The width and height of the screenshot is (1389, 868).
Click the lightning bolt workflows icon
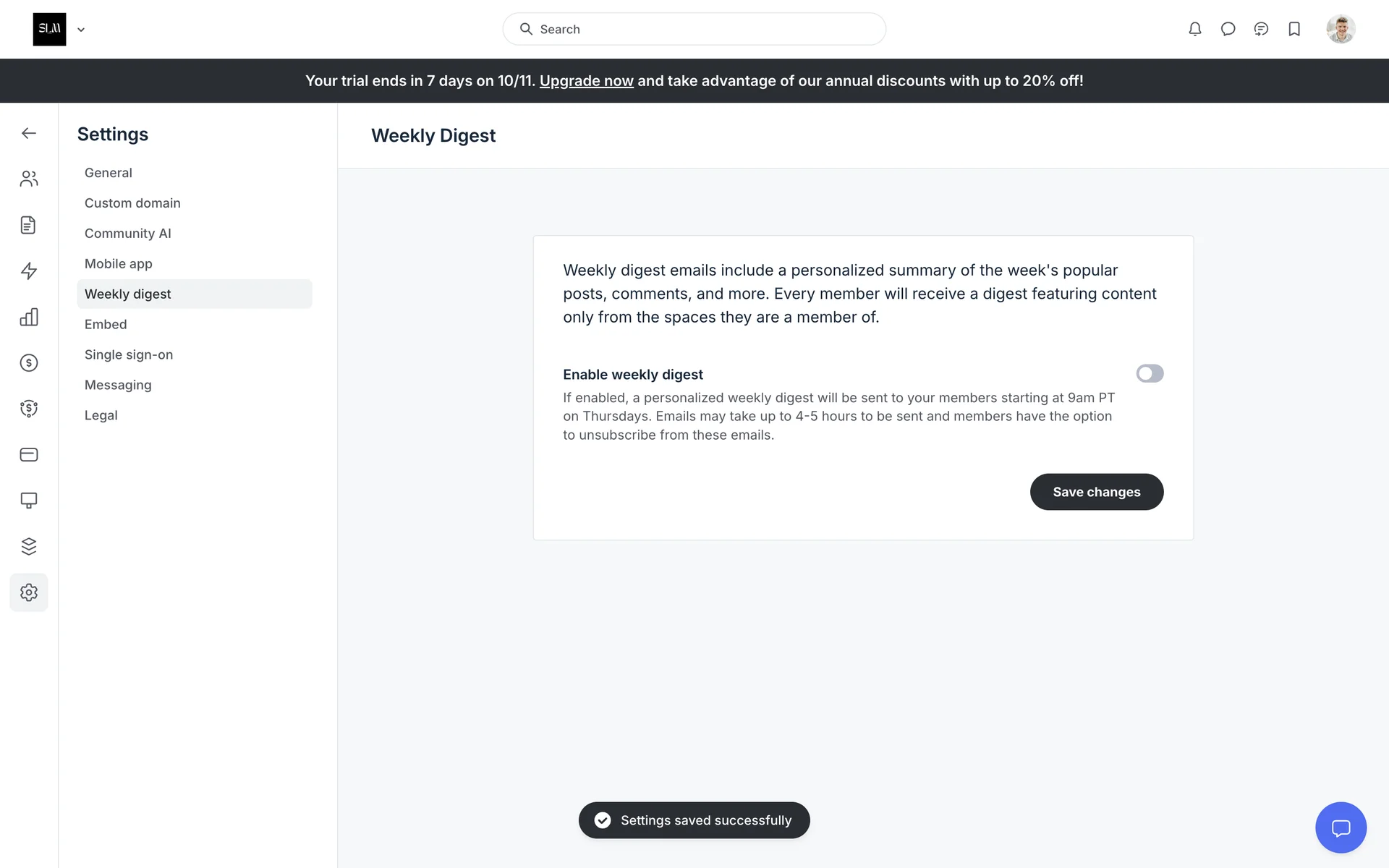tap(29, 271)
